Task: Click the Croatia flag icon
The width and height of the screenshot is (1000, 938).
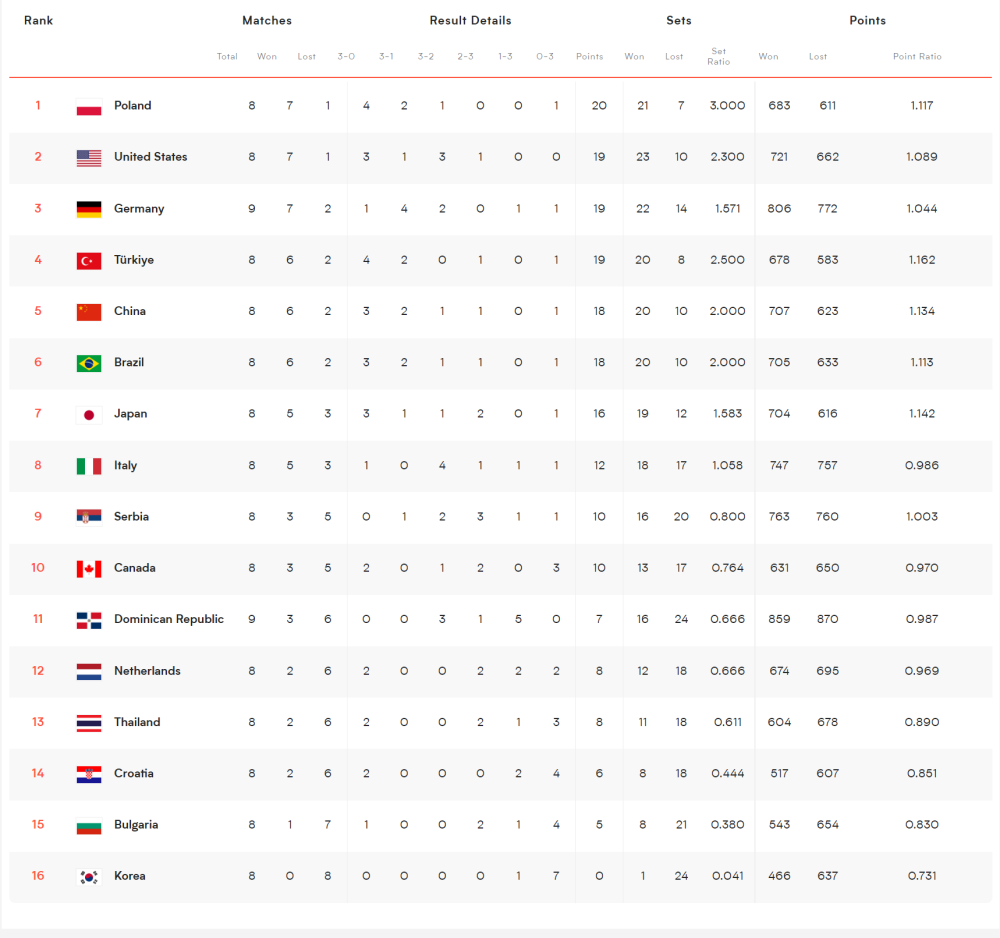Action: pyautogui.click(x=89, y=774)
